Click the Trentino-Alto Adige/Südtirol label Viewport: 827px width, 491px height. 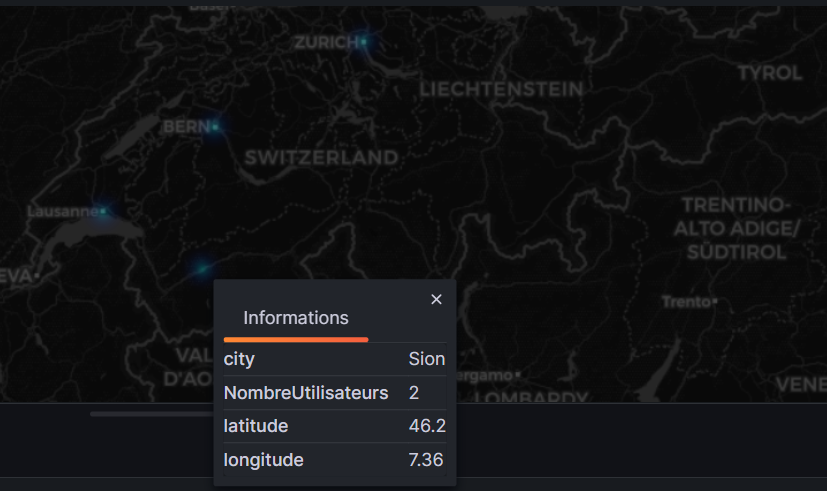736,228
